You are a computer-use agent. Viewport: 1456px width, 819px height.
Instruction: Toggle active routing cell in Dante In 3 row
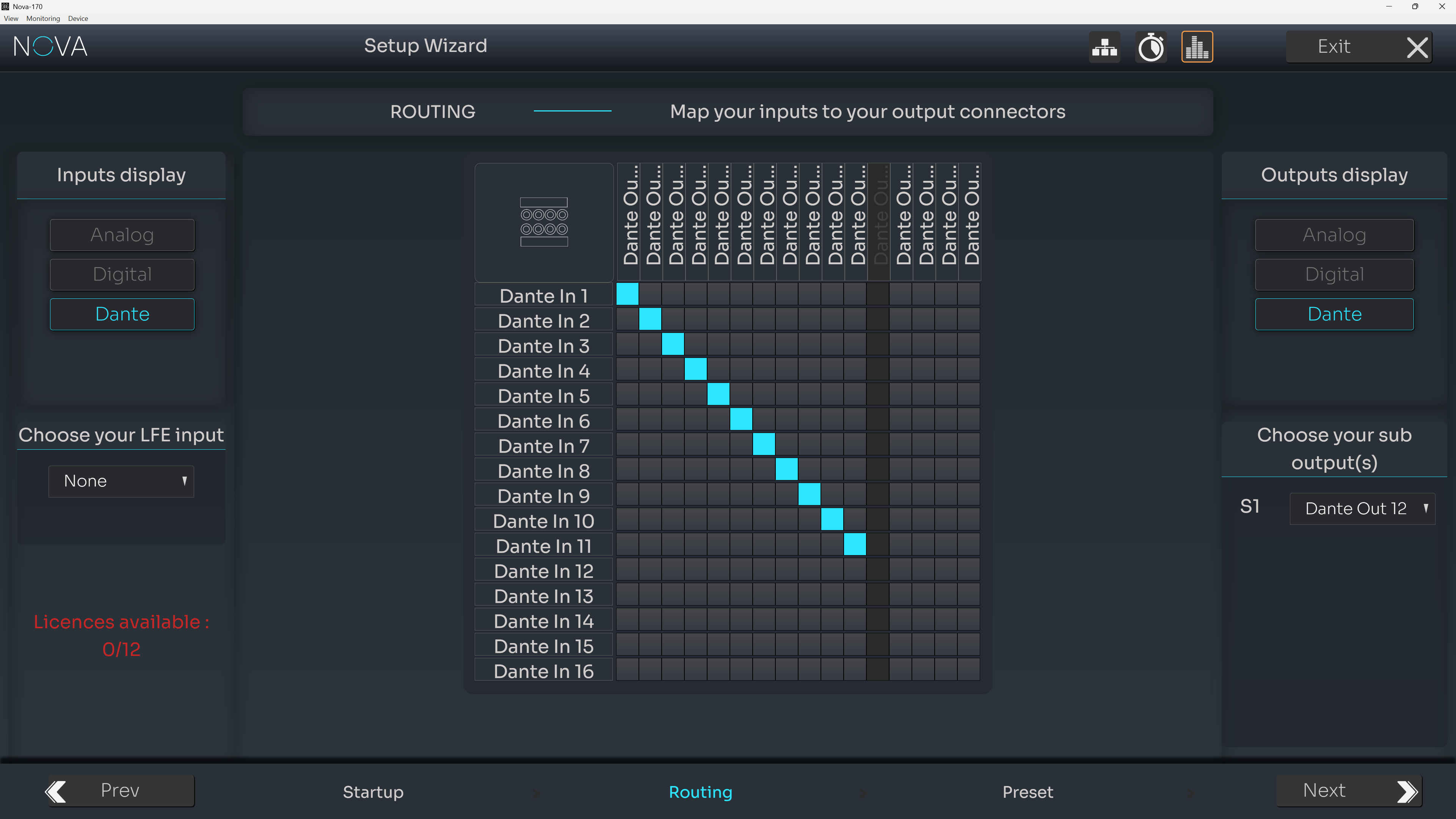673,344
